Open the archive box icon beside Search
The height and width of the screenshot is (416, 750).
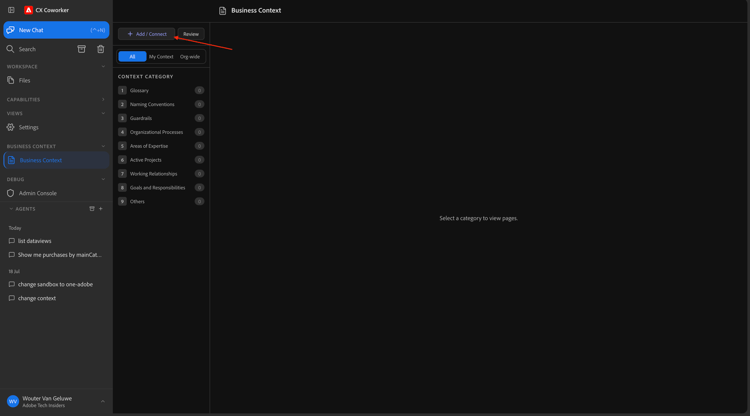(82, 49)
